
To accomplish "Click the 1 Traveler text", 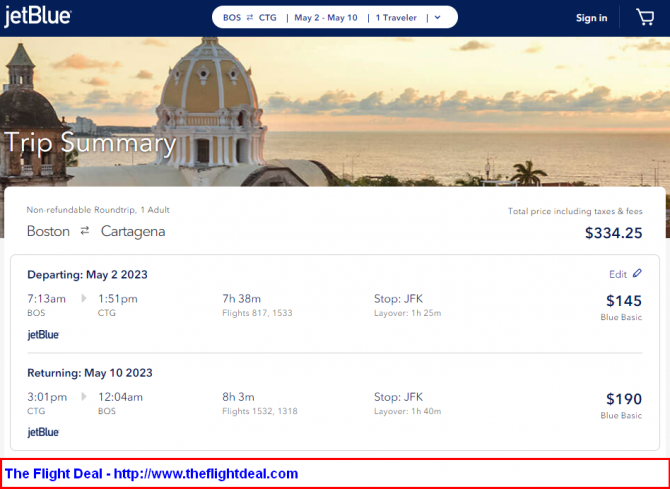I will tap(396, 18).
